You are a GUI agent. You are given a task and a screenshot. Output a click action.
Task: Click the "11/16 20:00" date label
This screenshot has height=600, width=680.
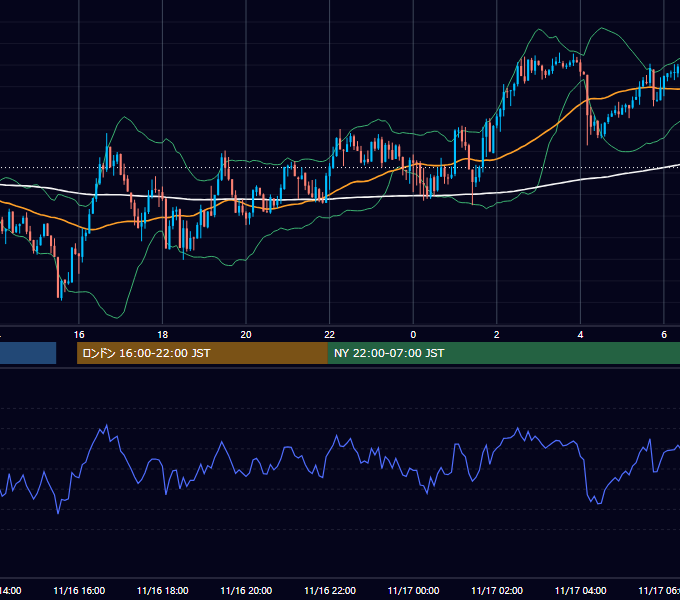point(246,590)
